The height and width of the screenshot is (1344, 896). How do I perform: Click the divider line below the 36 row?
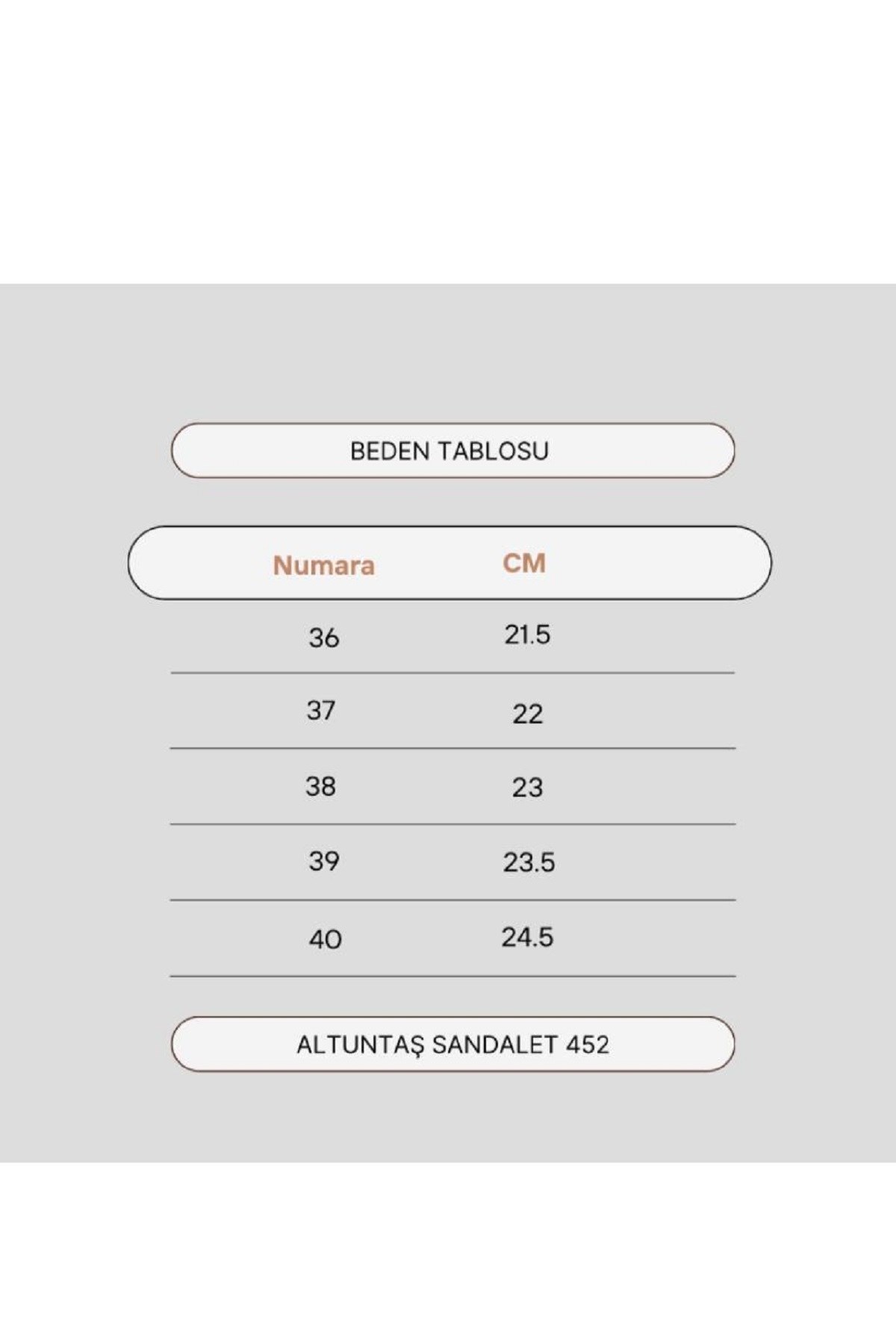click(452, 673)
